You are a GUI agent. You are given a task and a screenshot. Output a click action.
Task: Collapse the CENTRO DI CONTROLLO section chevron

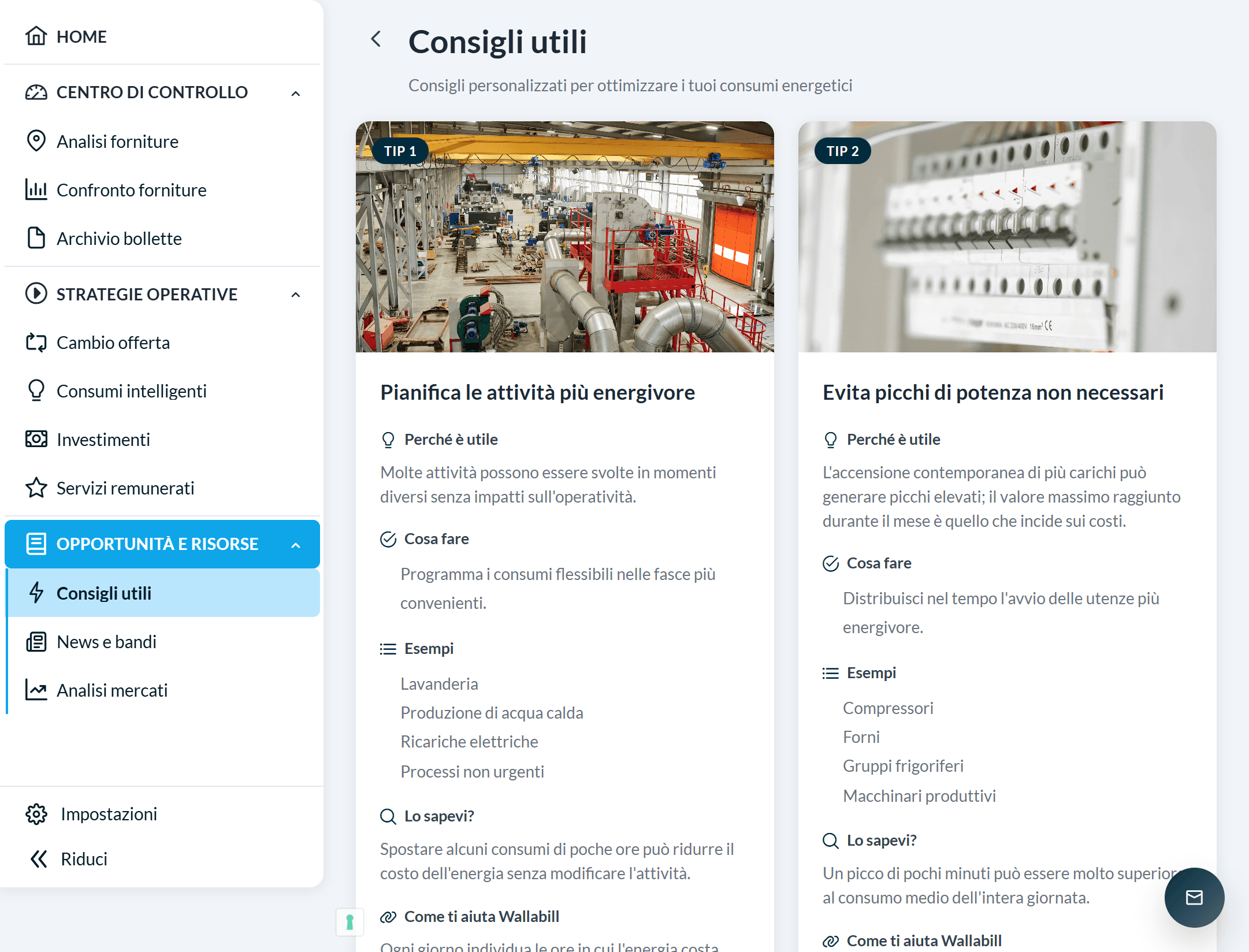[296, 93]
